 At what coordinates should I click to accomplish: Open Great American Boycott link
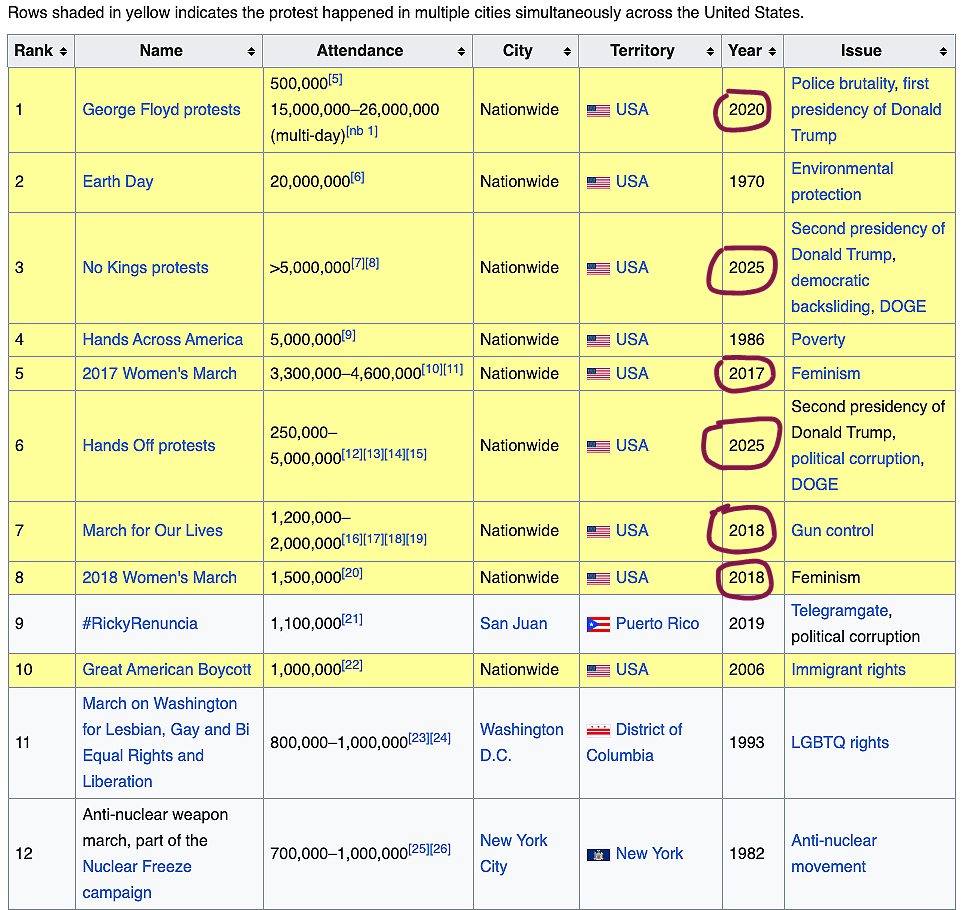(x=167, y=670)
